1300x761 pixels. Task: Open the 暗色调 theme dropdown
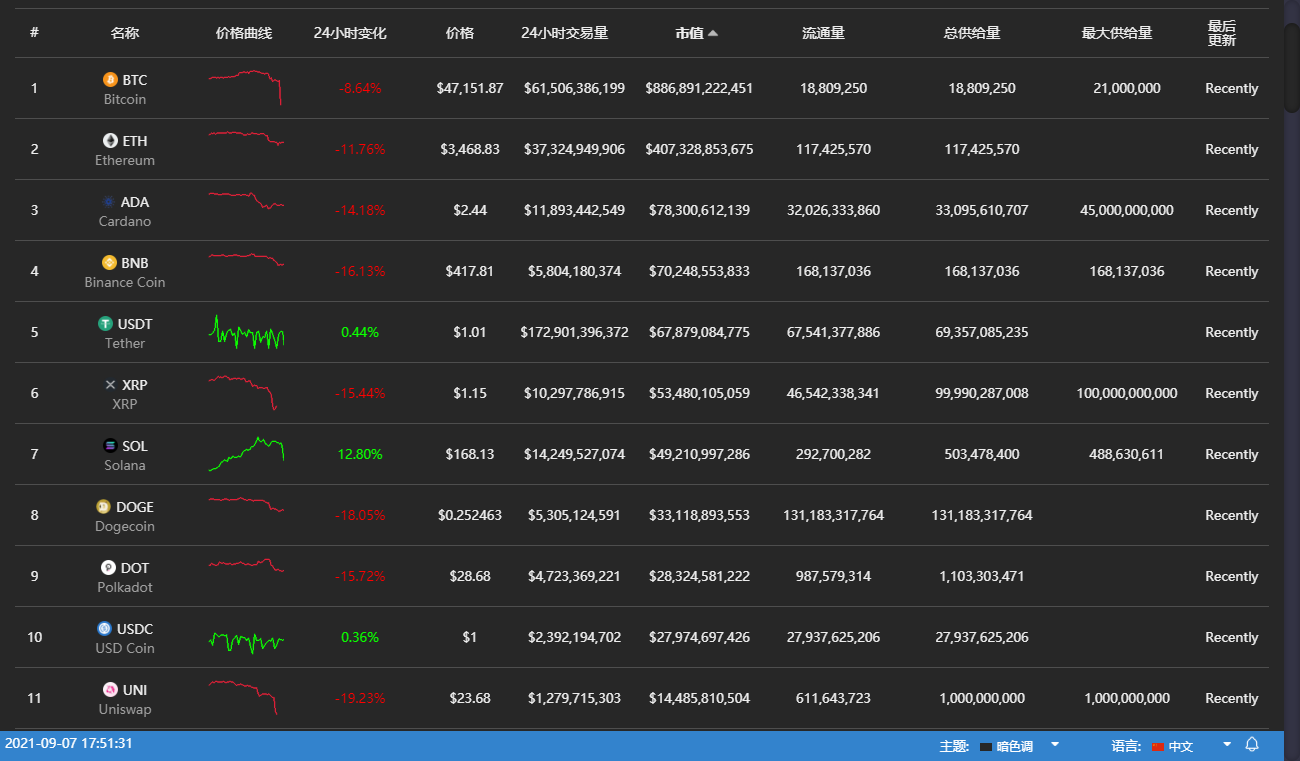1020,746
